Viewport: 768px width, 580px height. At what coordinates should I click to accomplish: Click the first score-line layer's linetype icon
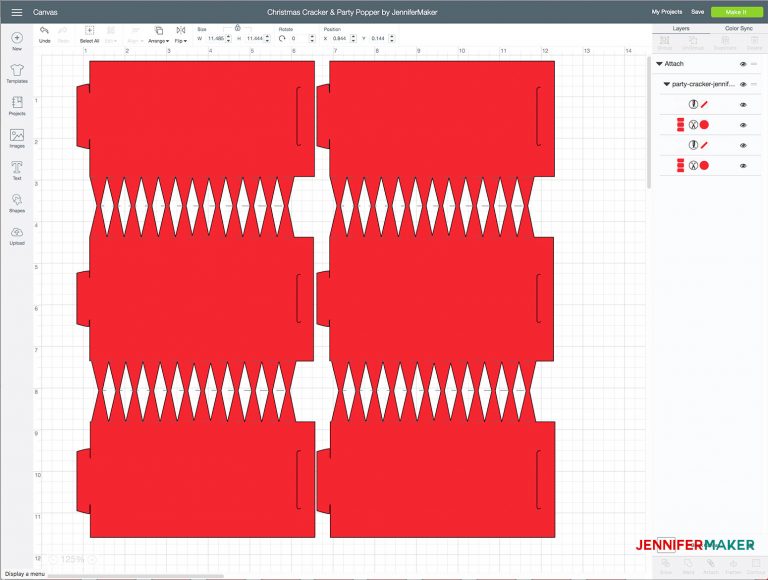[693, 104]
